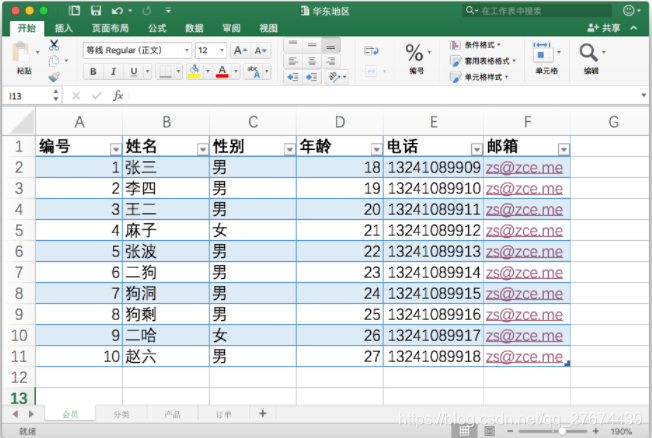652x438 pixels.
Task: Align text right
Action: 331,61
